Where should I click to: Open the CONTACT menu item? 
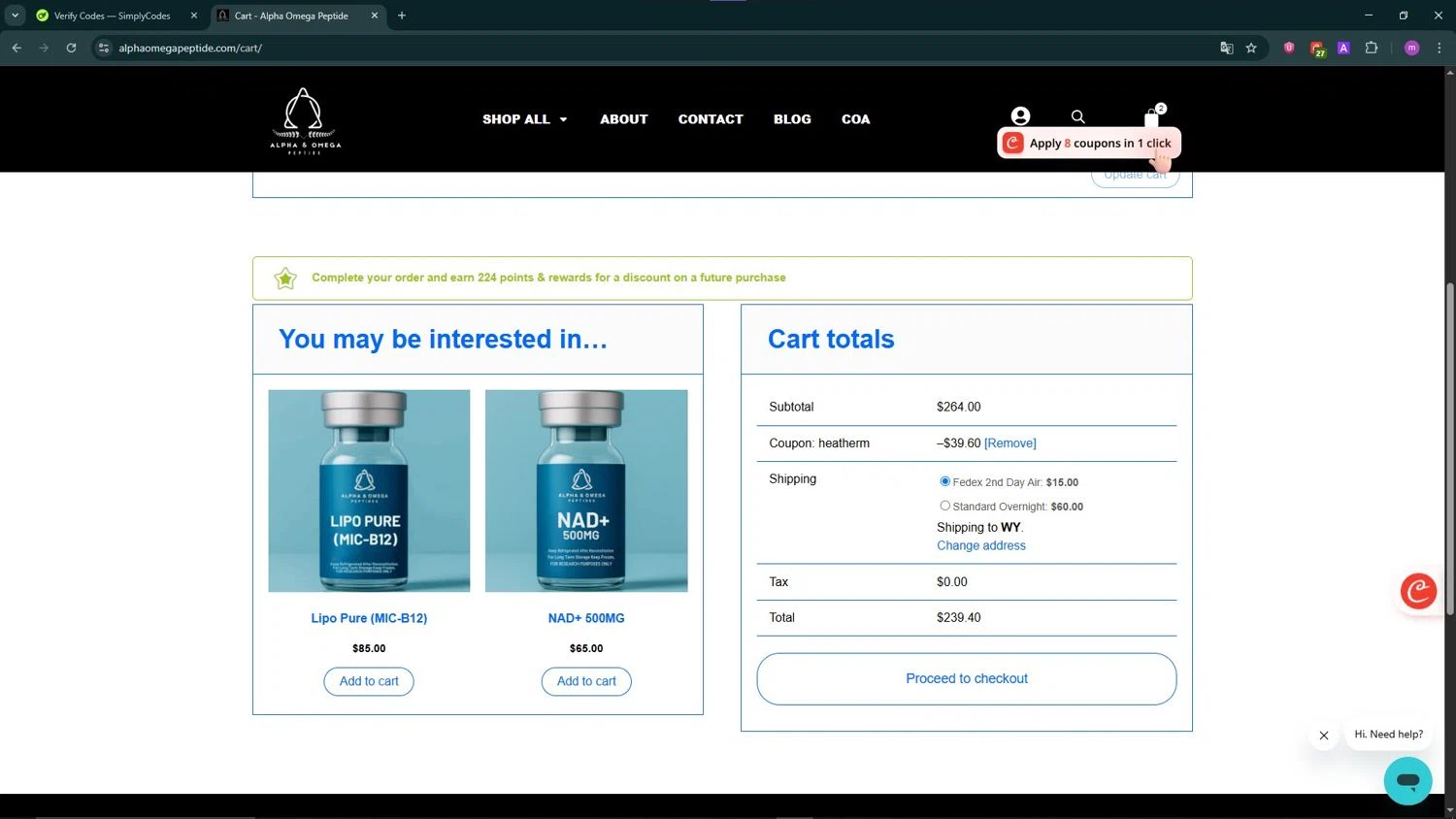click(x=711, y=119)
